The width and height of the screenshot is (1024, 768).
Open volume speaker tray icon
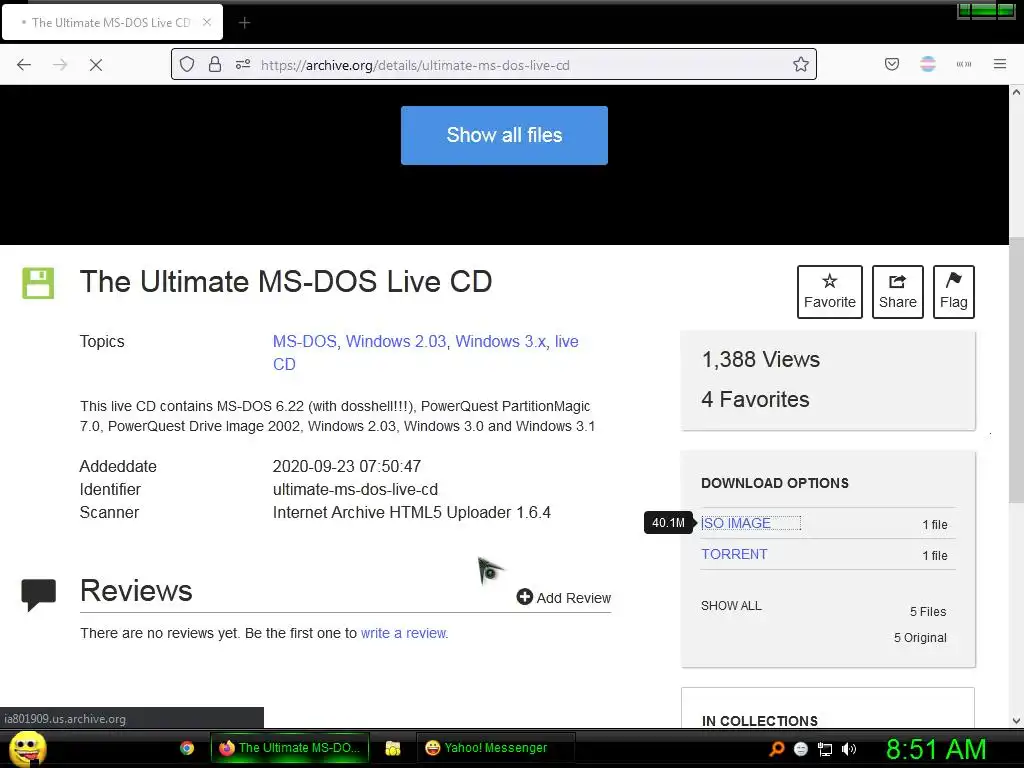849,749
